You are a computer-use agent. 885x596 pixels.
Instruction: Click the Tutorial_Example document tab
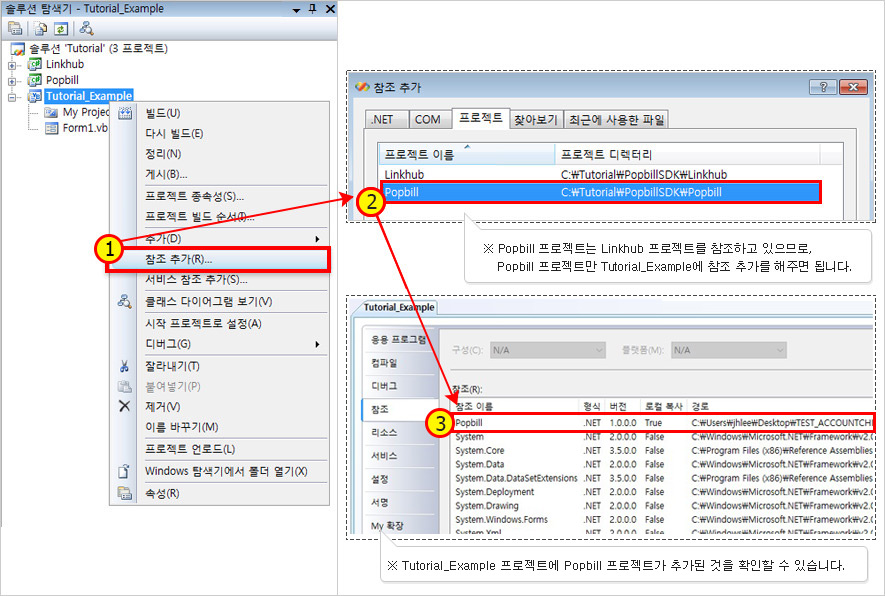399,308
